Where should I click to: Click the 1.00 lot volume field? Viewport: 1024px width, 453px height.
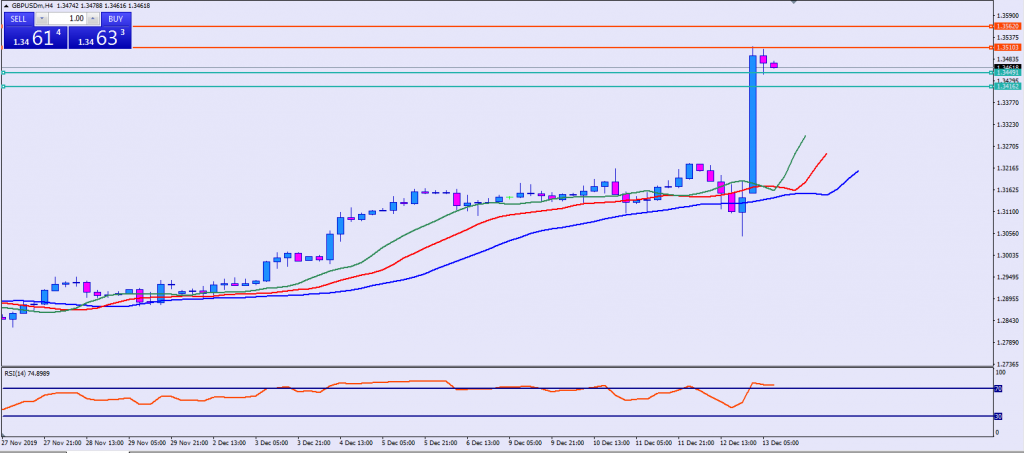click(x=68, y=18)
